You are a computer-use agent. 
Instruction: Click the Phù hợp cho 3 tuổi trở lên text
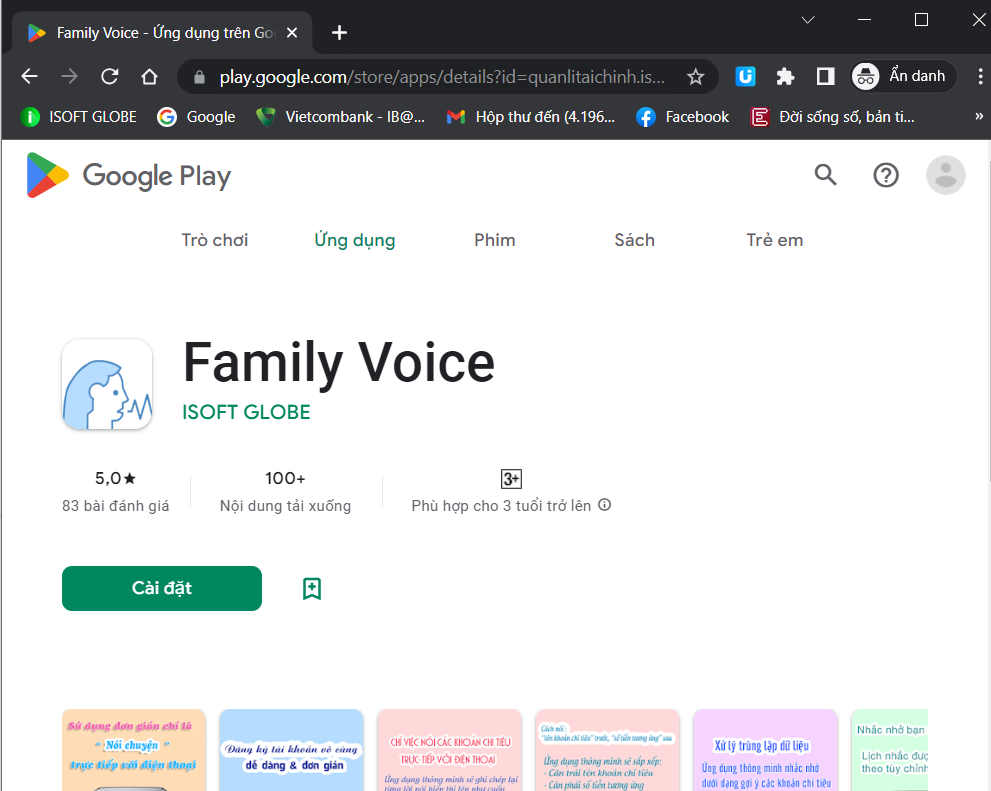(x=501, y=506)
